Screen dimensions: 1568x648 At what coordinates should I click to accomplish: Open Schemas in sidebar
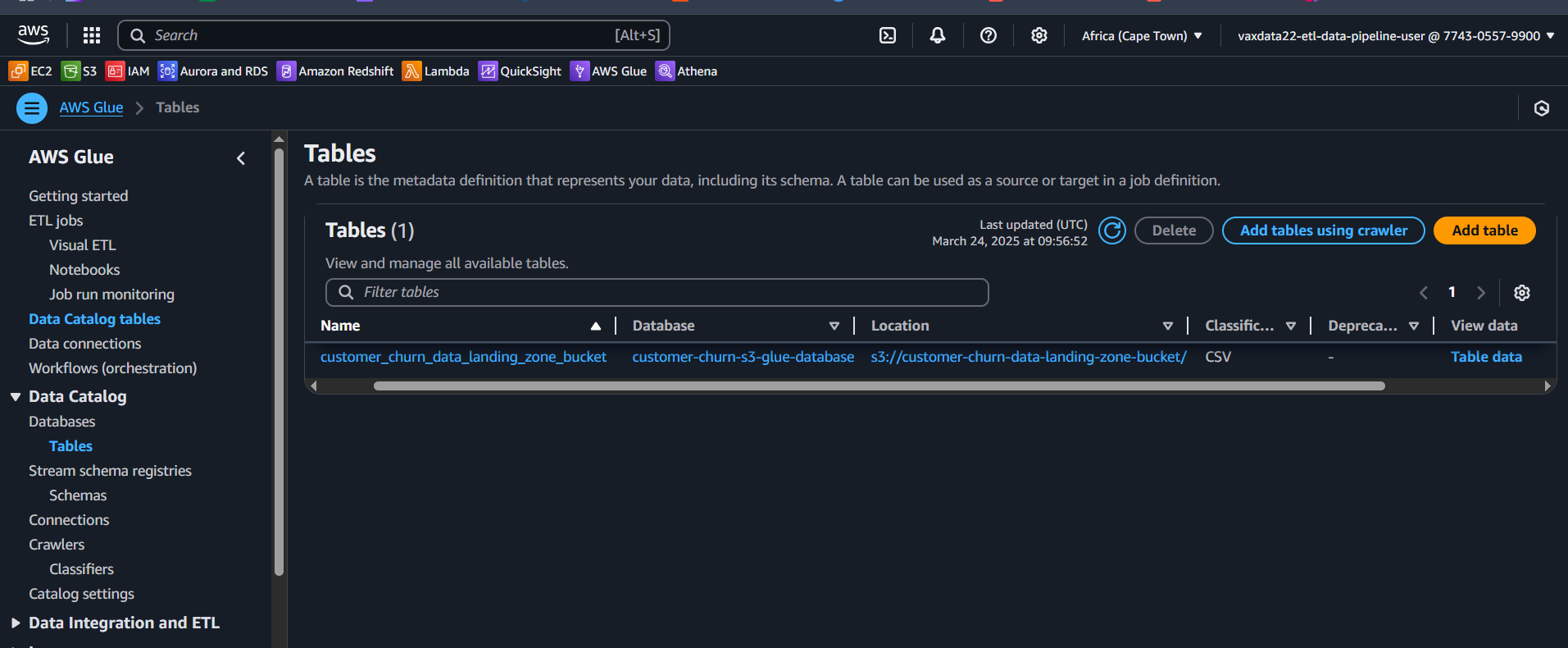(78, 495)
